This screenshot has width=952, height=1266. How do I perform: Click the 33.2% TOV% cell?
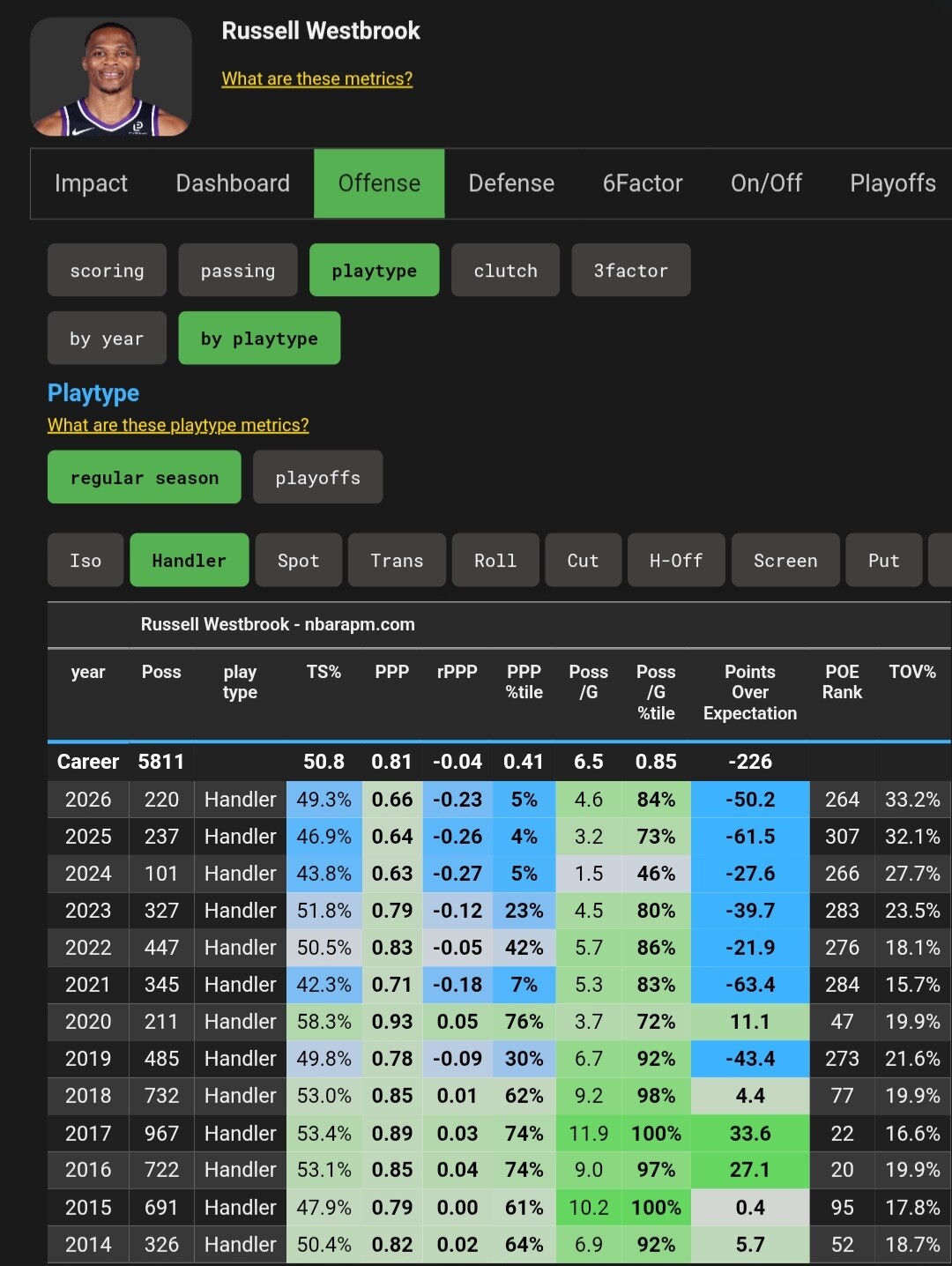click(912, 800)
